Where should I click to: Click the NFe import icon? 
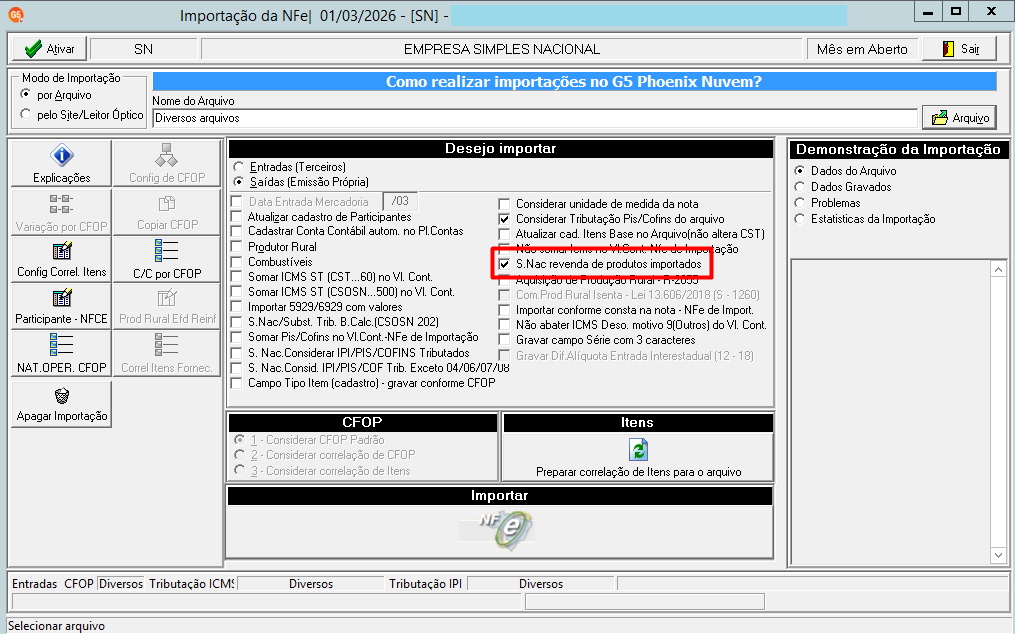tap(506, 529)
